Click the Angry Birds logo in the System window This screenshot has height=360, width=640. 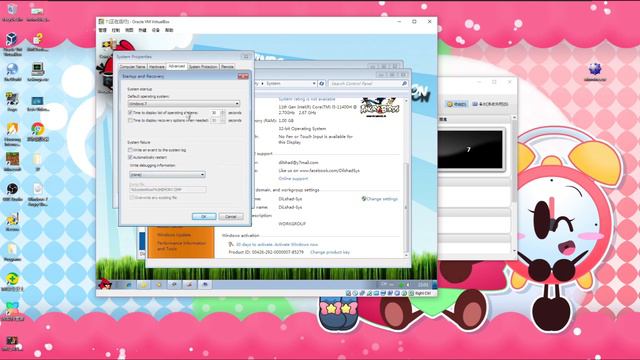(380, 107)
